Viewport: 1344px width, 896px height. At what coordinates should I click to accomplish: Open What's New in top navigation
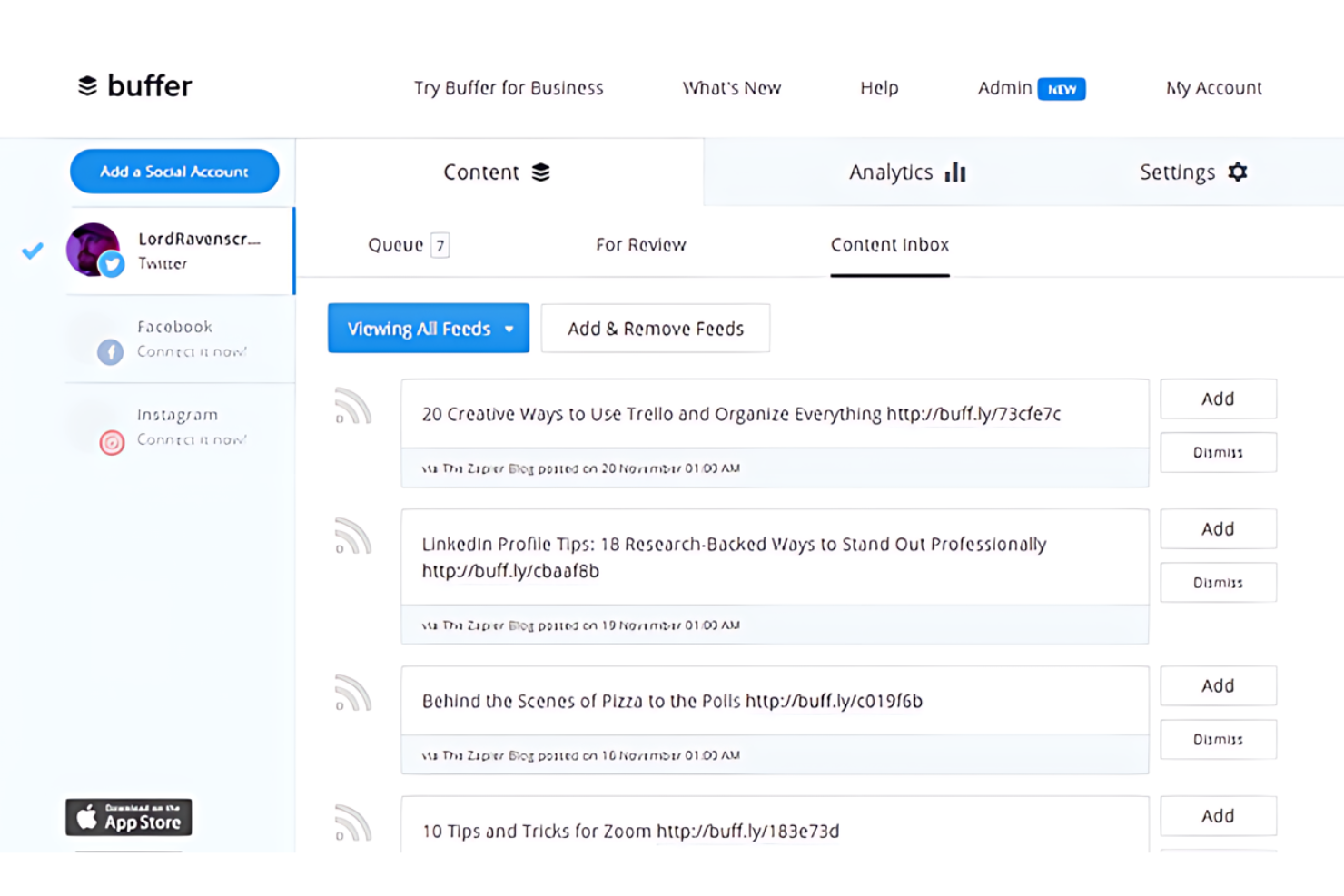coord(732,88)
